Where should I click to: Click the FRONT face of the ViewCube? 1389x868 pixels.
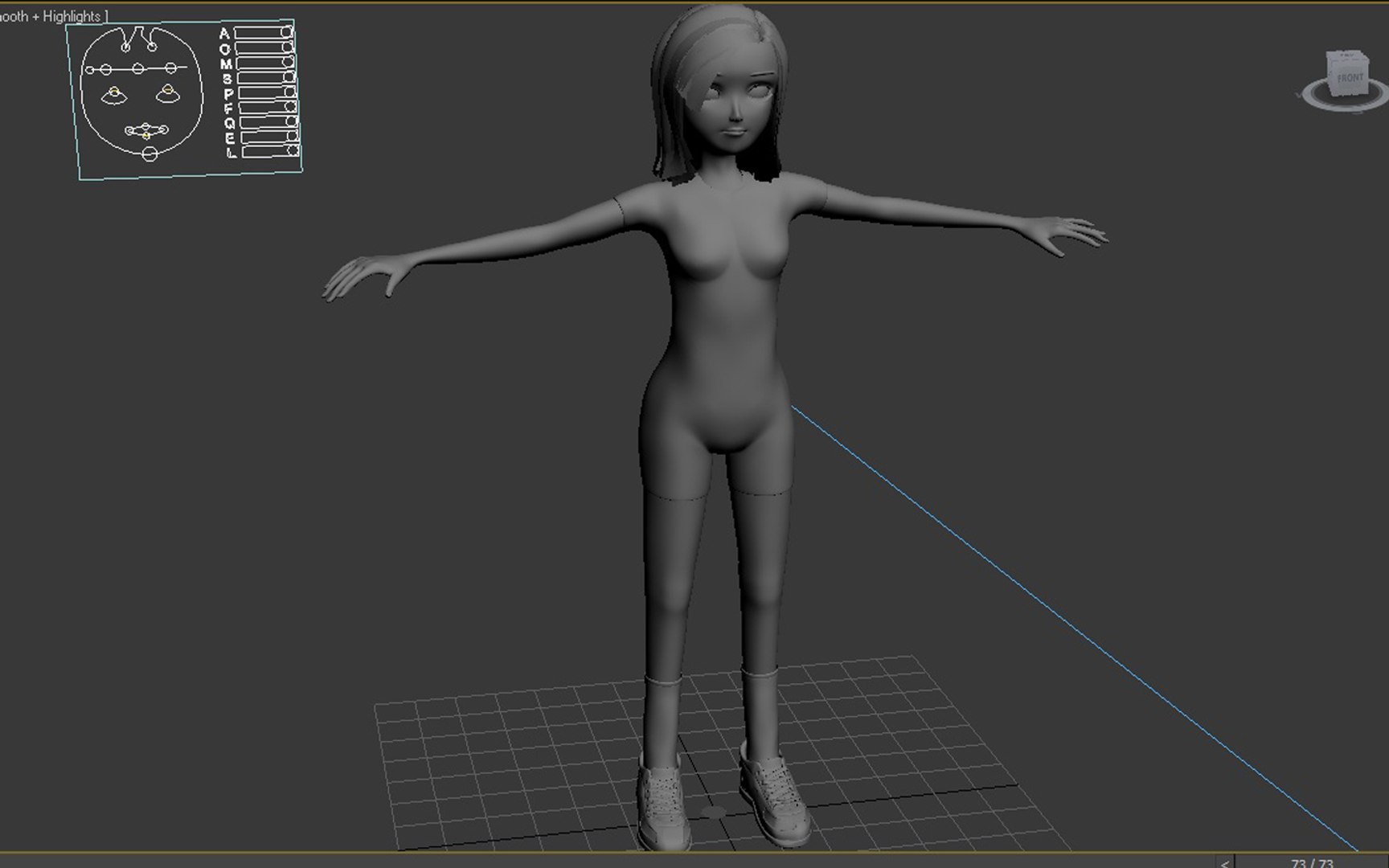tap(1350, 78)
